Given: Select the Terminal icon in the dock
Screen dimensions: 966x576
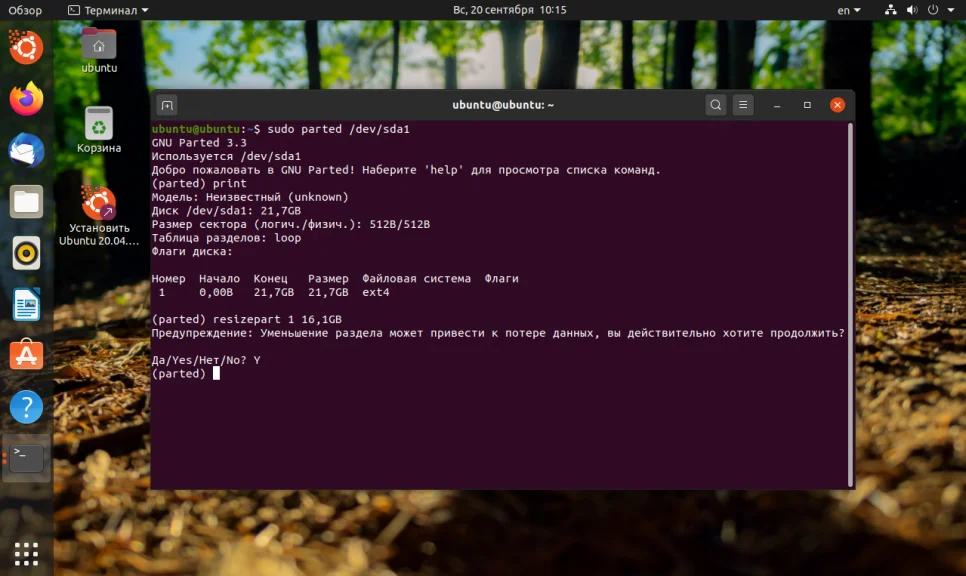Looking at the screenshot, I should point(26,458).
